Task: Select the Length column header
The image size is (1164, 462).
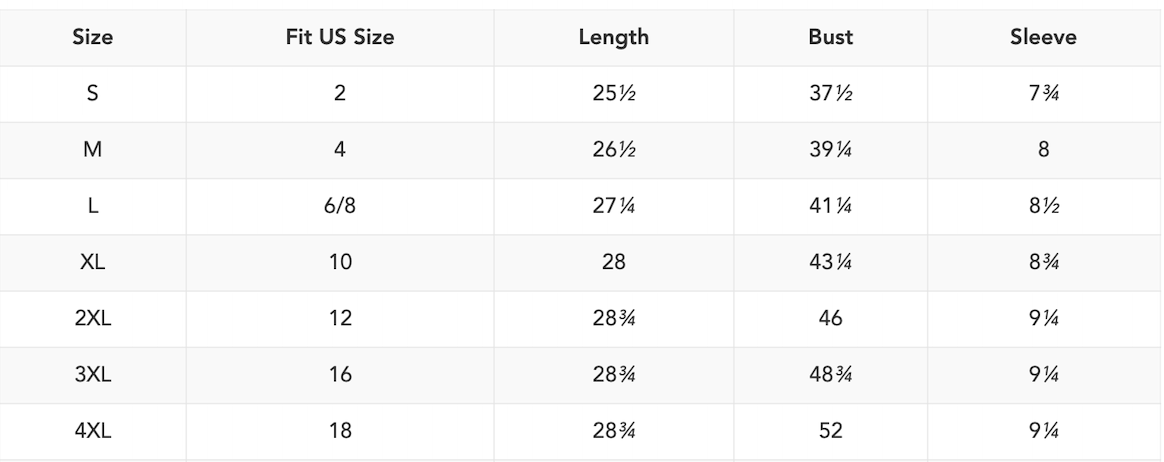Action: (x=613, y=38)
